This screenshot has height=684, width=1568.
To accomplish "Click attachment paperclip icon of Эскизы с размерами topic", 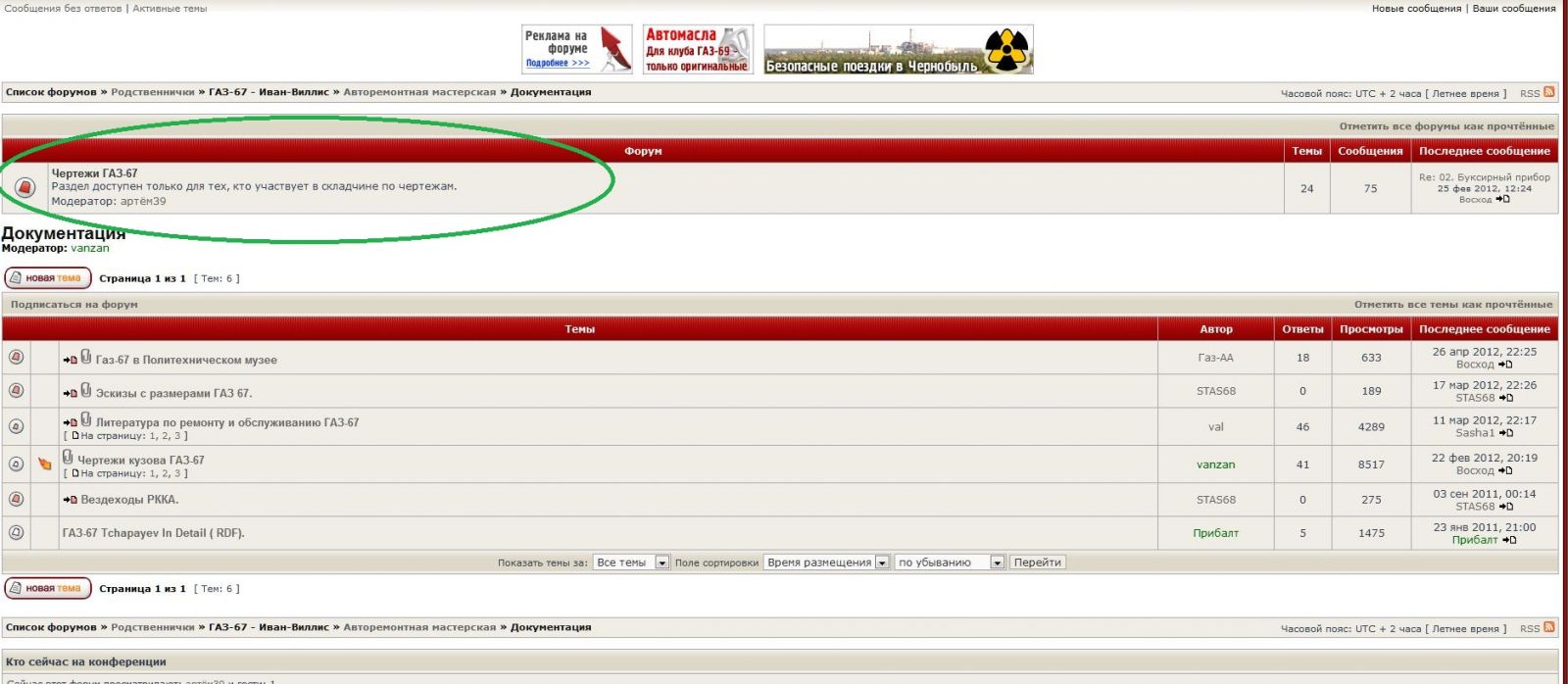I will coord(86,390).
